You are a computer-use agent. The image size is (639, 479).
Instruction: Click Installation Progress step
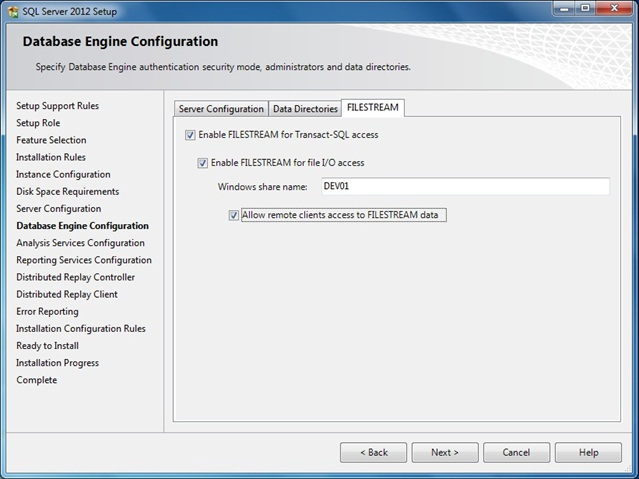tap(57, 363)
